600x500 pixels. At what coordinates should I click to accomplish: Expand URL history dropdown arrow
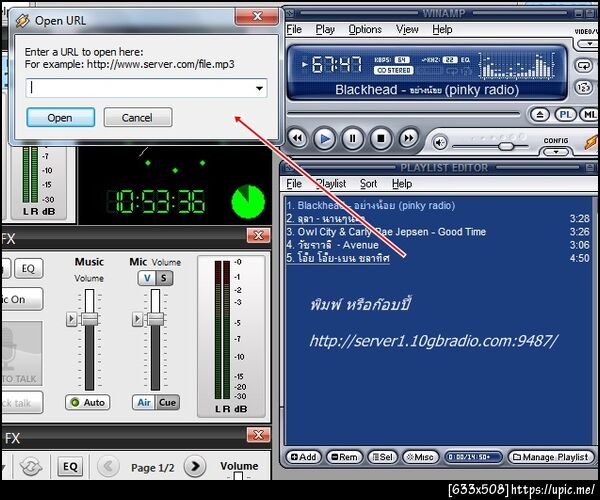coord(259,88)
